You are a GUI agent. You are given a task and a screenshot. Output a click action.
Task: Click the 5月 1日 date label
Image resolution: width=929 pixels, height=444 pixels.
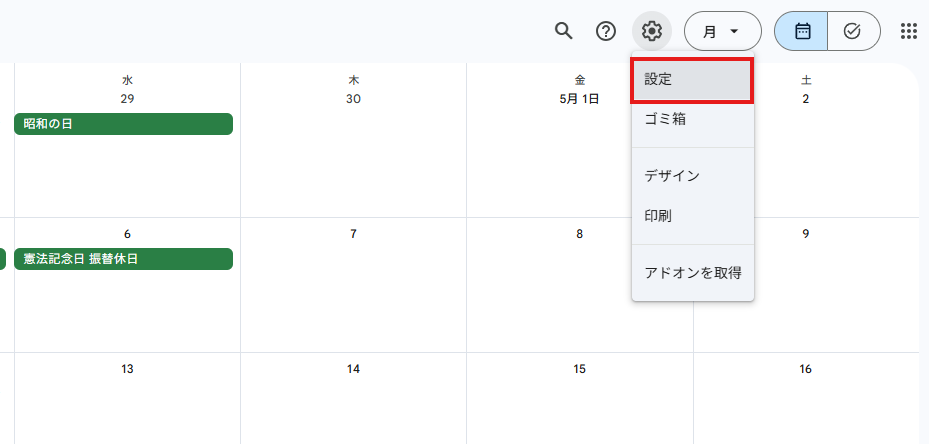[x=579, y=99]
